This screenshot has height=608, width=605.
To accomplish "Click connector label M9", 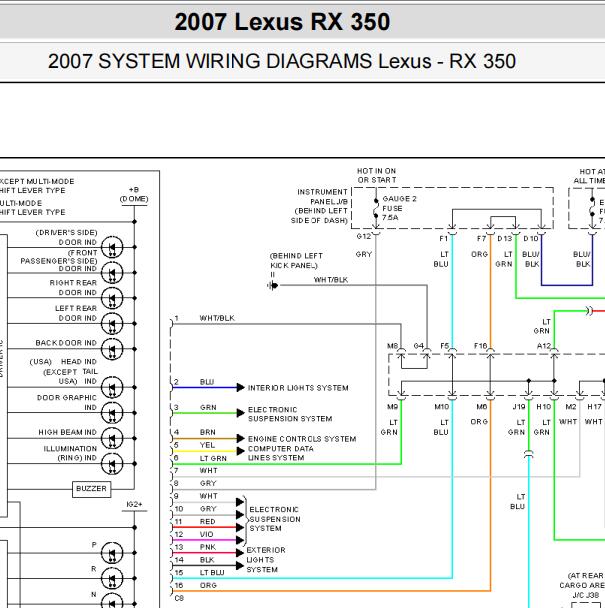I will [392, 407].
